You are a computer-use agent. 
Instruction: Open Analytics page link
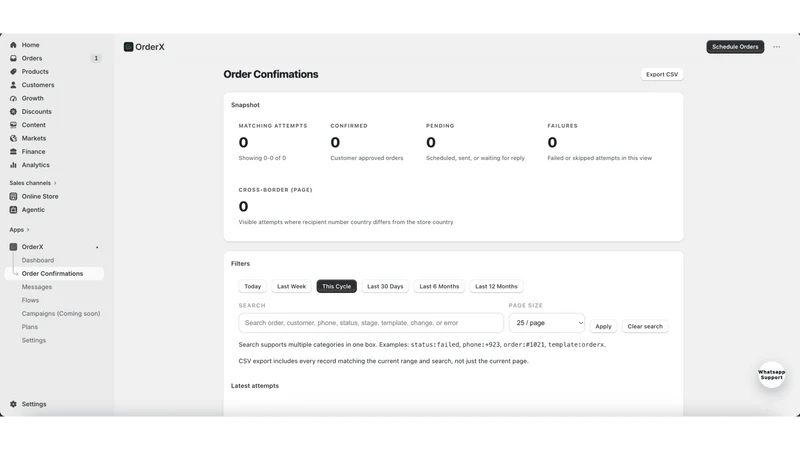(x=36, y=165)
